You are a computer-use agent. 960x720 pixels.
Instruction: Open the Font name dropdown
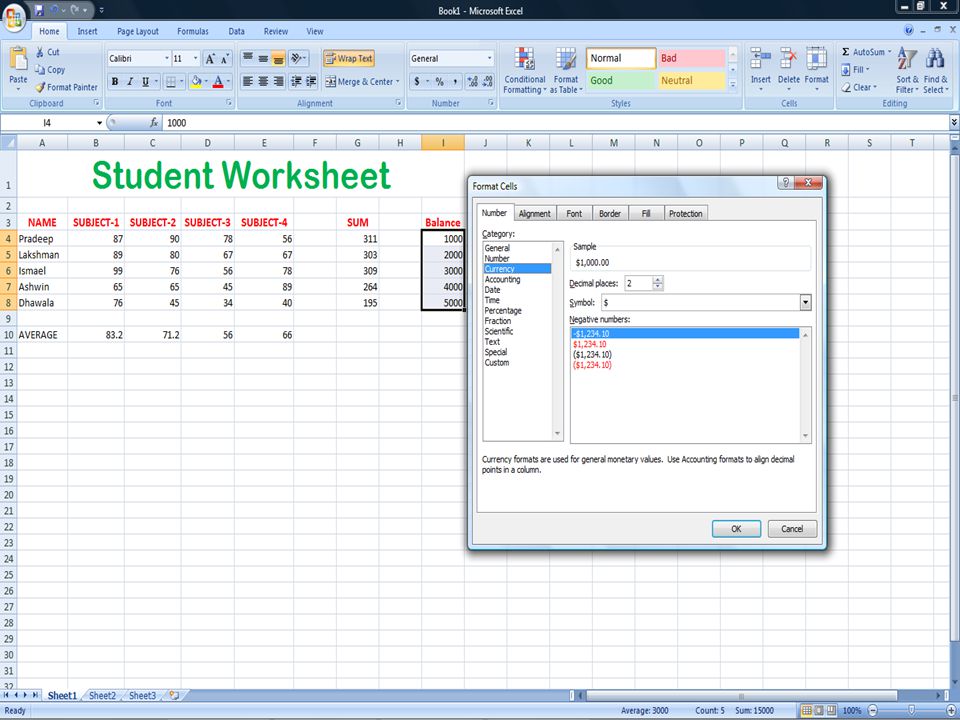167,59
